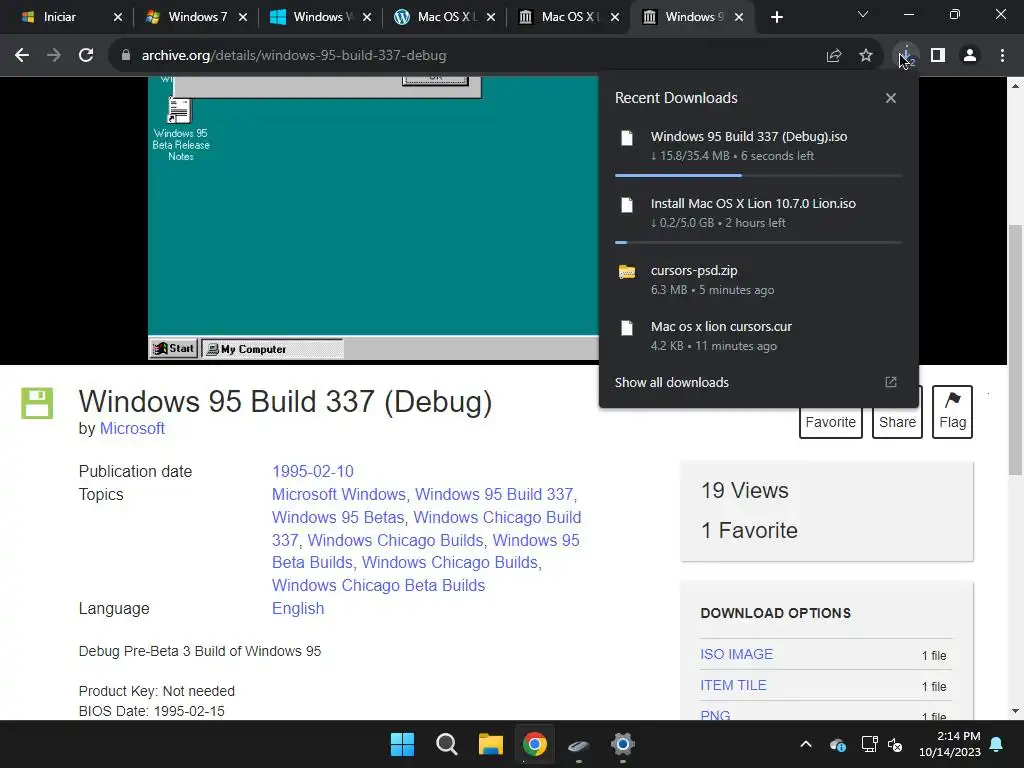Open the taskbar clock and date

950,744
